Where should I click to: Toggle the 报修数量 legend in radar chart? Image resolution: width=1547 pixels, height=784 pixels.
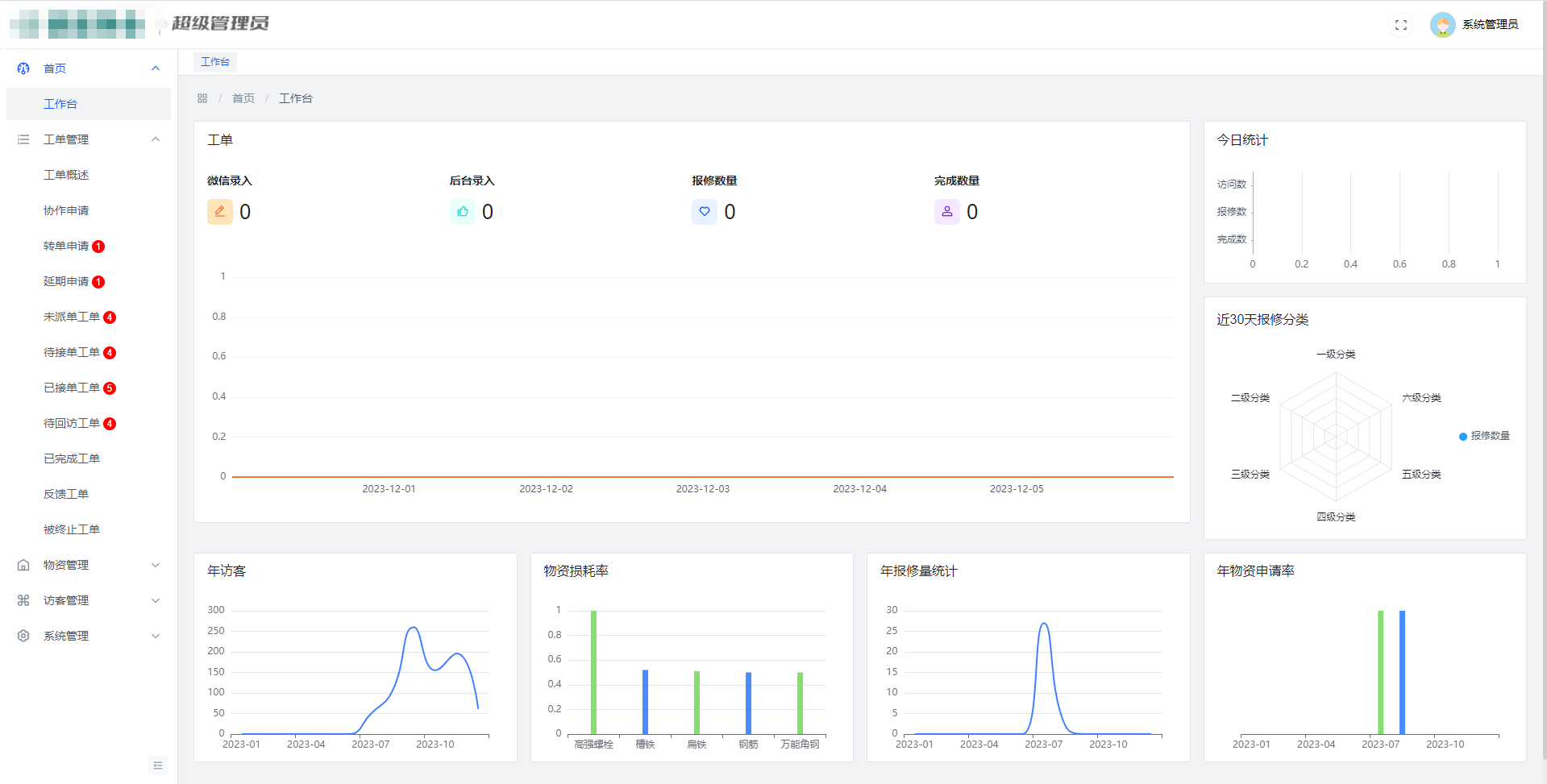pyautogui.click(x=1484, y=436)
